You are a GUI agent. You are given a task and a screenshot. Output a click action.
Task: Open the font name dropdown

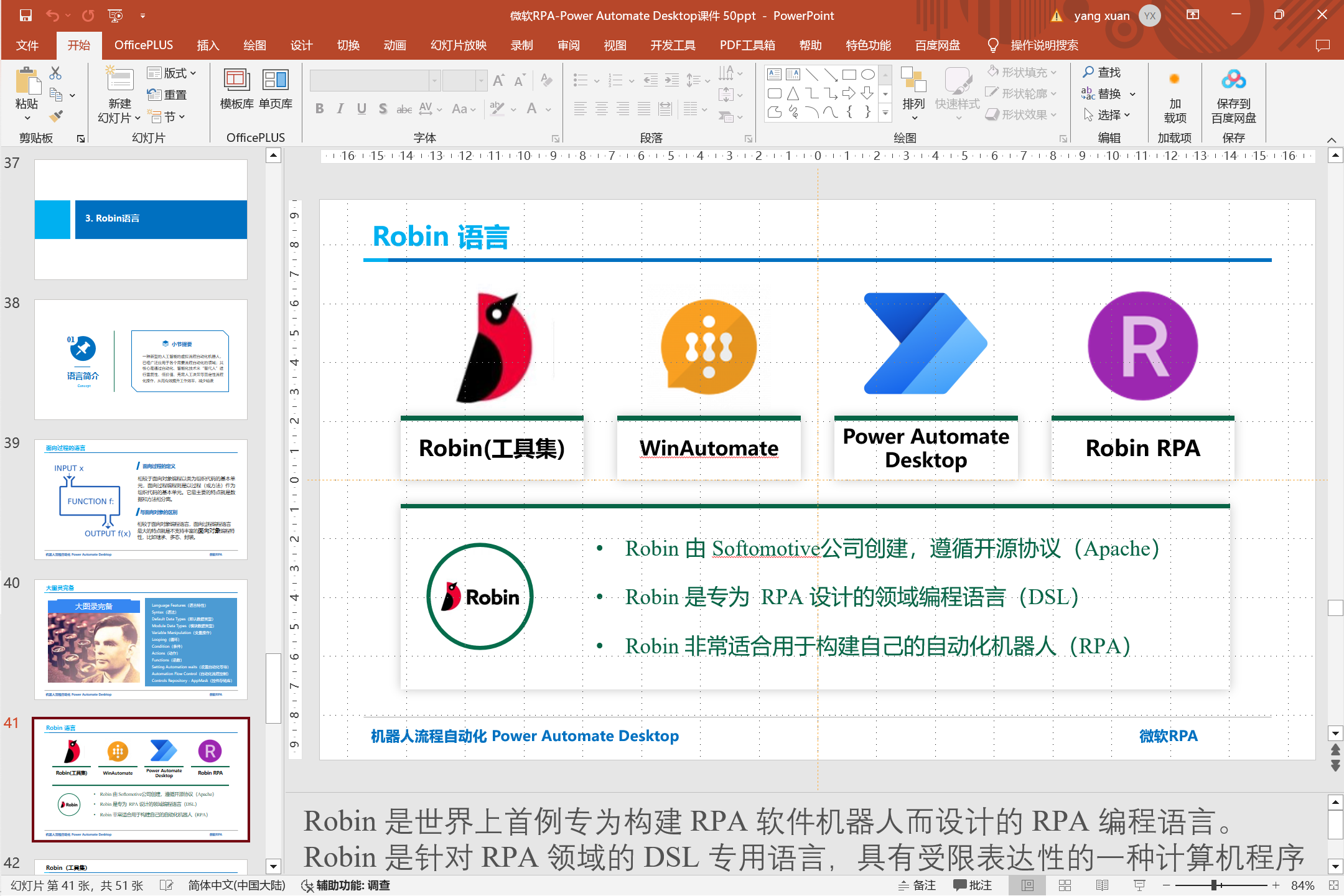click(x=434, y=80)
